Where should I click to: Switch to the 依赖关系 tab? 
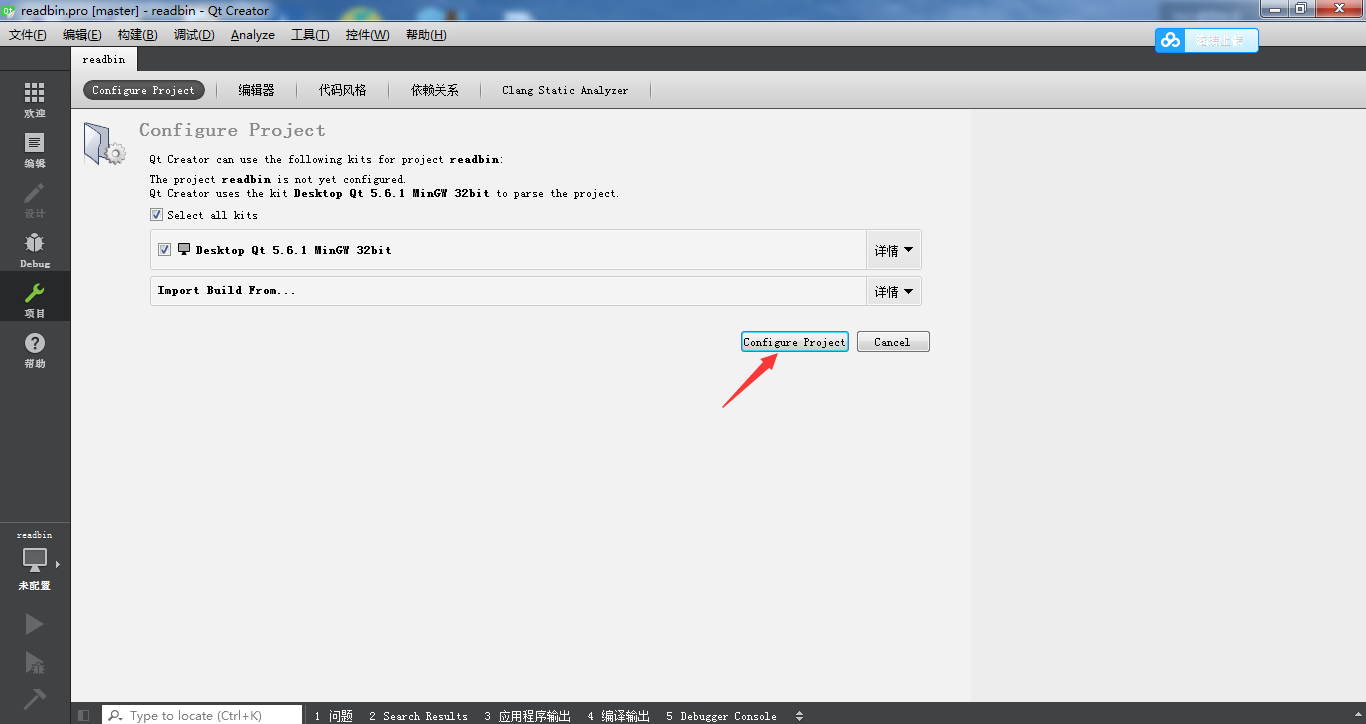(435, 90)
